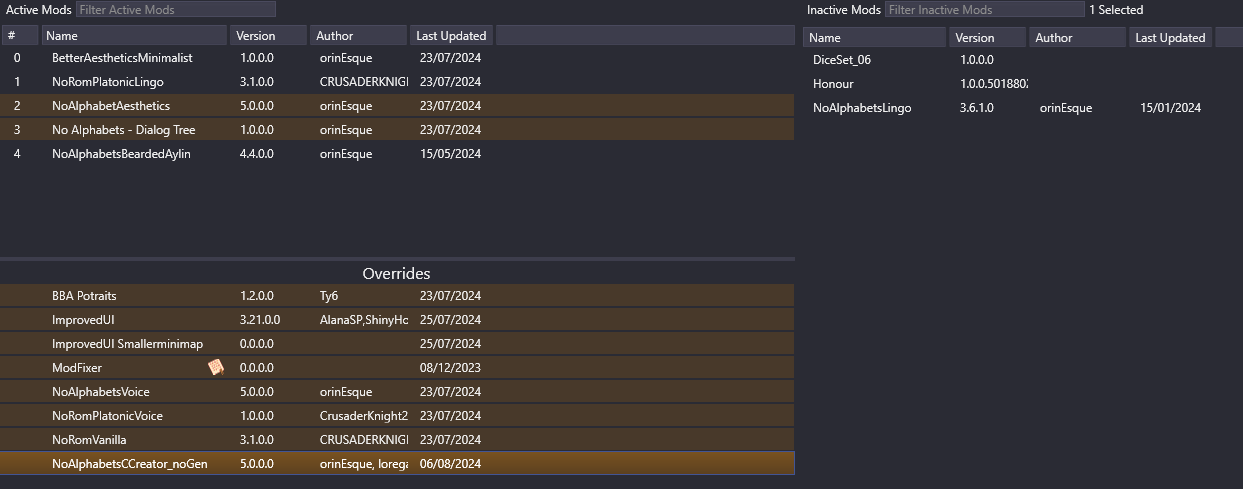This screenshot has height=489, width=1243.
Task: Sort inactive mods by Name column header
Action: coord(874,38)
